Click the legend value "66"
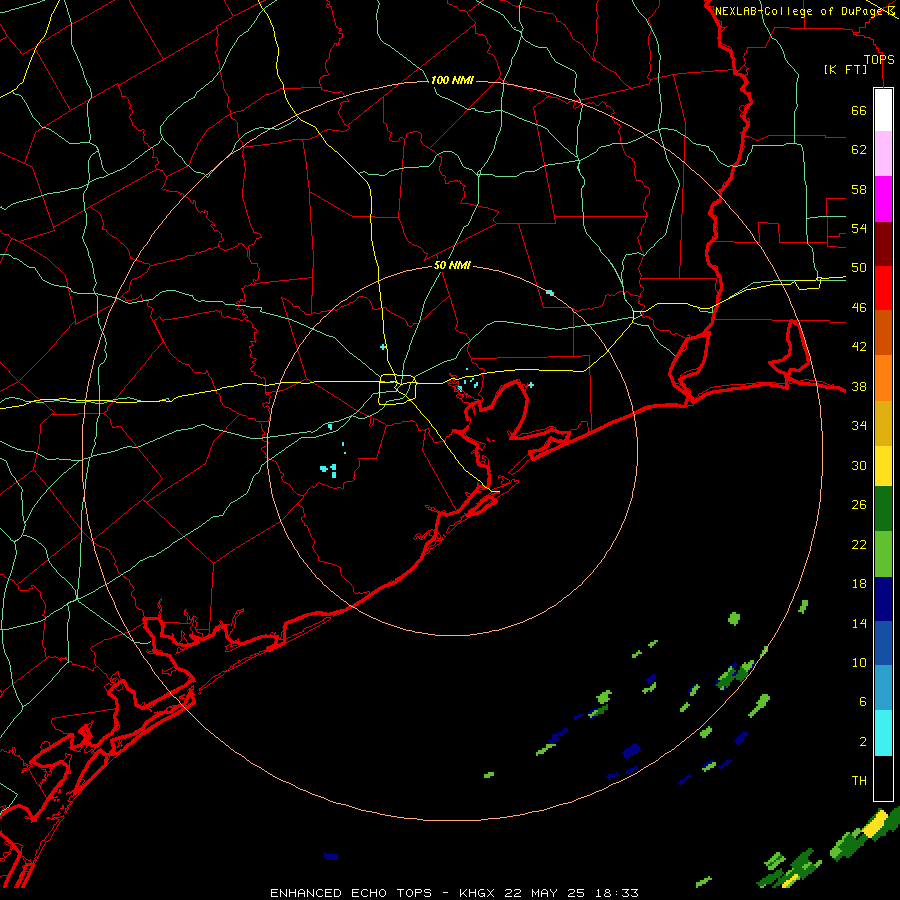Screen dimensions: 900x900 [859, 111]
